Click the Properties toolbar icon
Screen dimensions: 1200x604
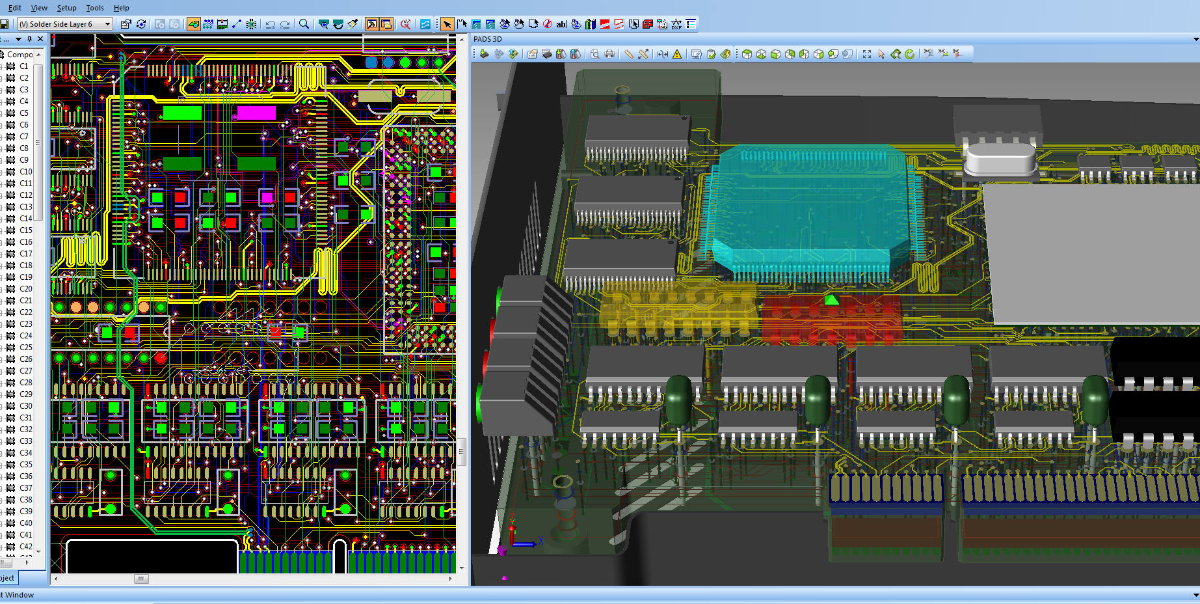pos(126,23)
